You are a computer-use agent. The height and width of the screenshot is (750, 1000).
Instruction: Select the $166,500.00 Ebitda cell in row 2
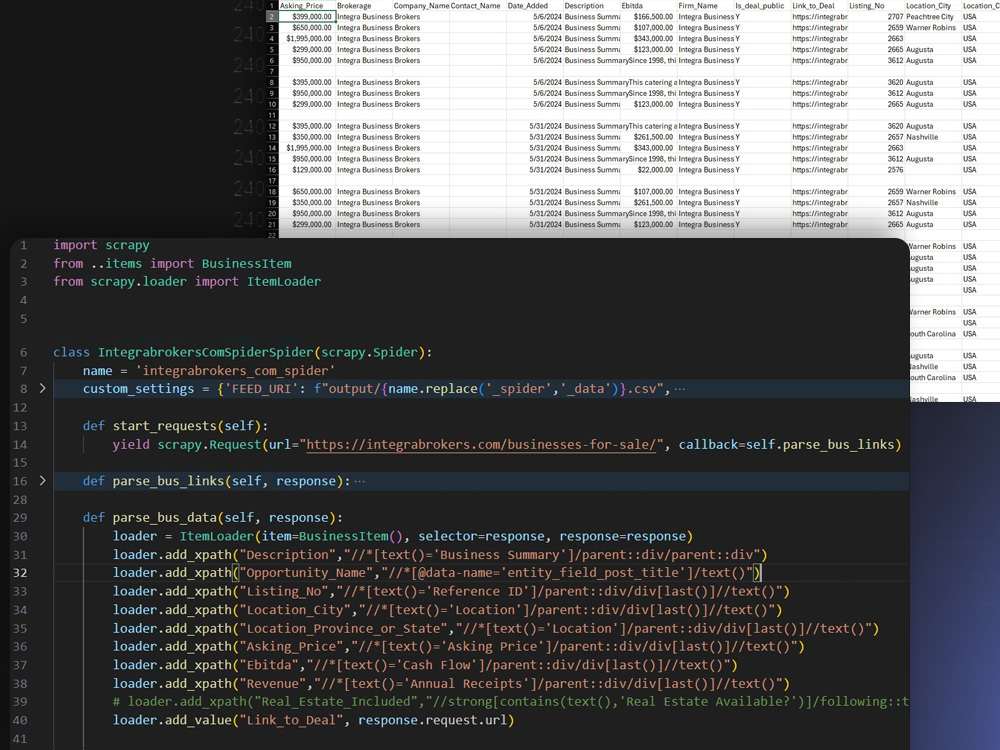click(x=649, y=17)
